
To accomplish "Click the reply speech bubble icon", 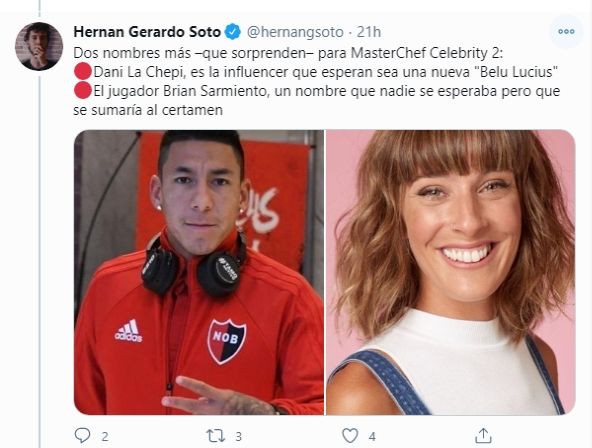I will 82,436.
